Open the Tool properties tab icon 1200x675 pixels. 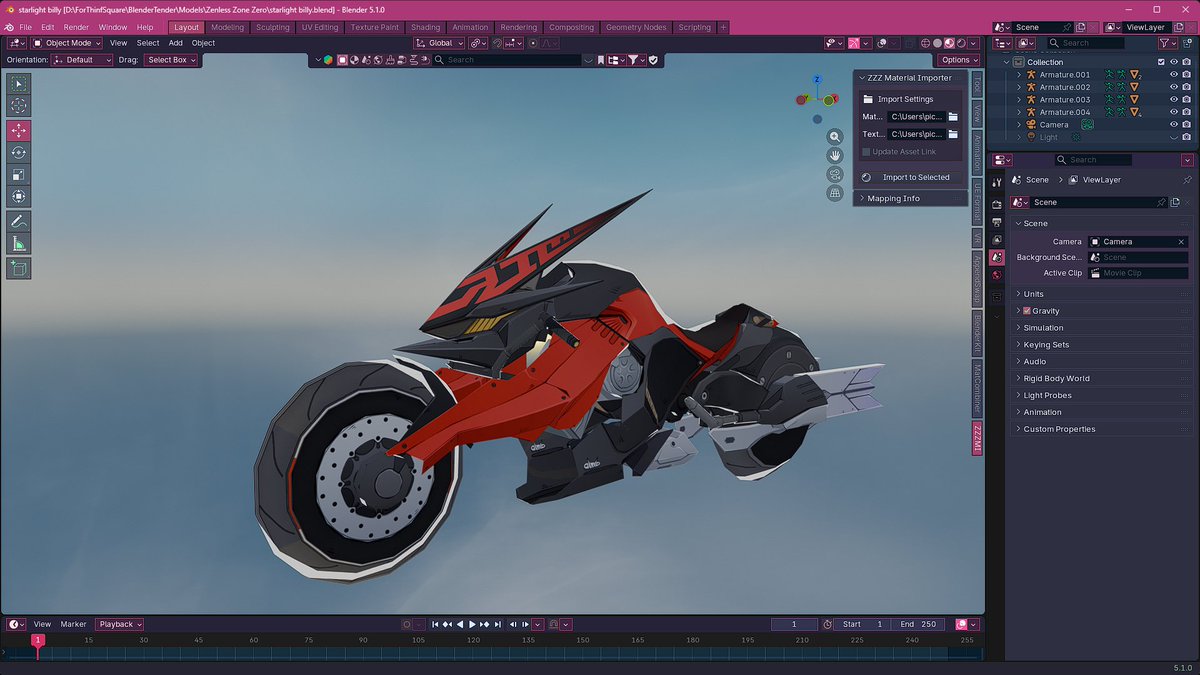pos(997,182)
